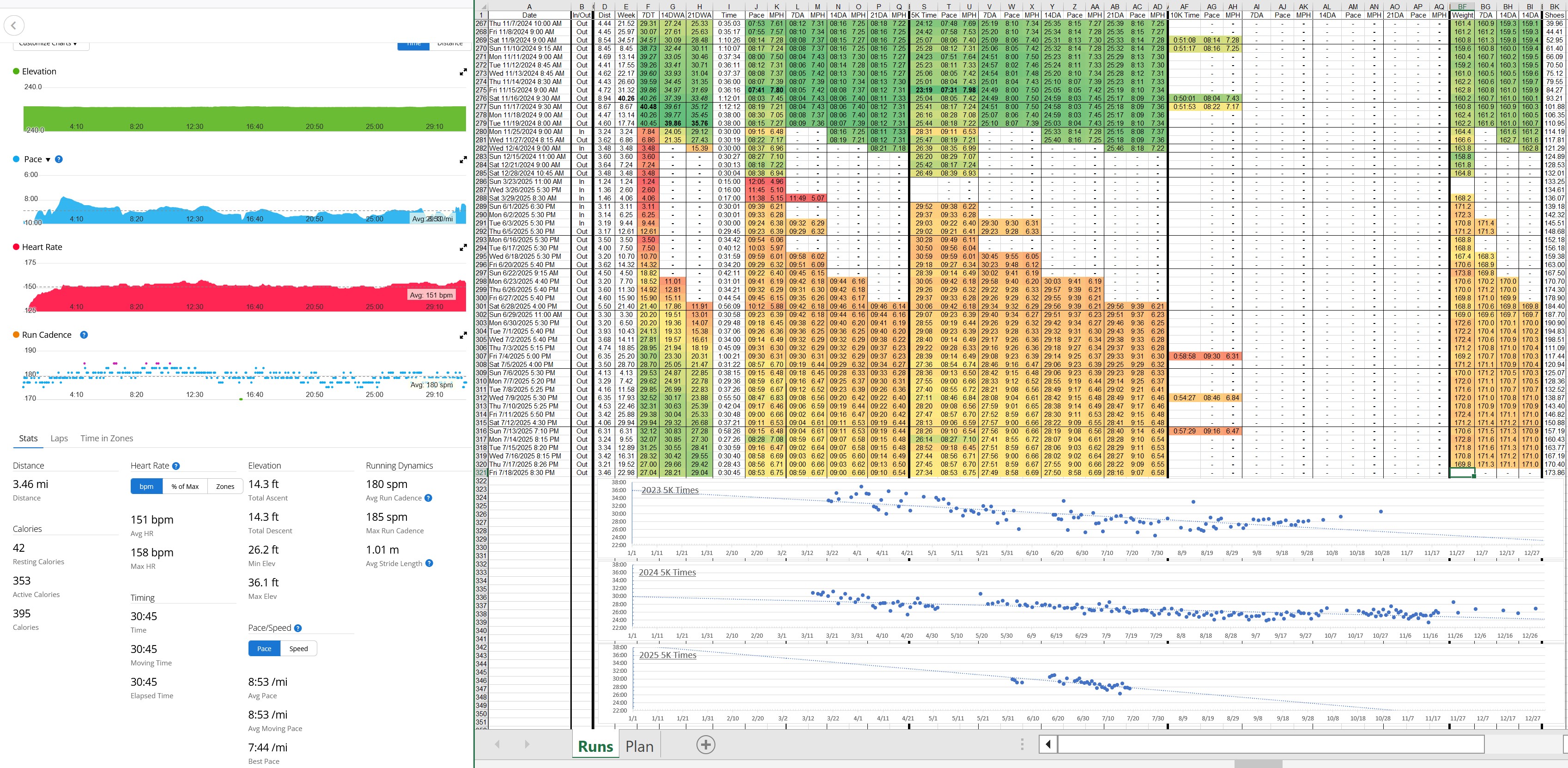The height and width of the screenshot is (768, 1568).
Task: Select the 2025 5K Times chart title
Action: point(668,655)
